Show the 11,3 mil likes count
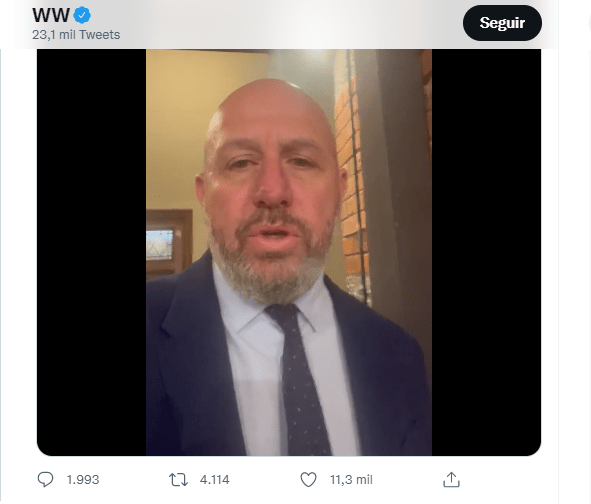 pos(351,480)
